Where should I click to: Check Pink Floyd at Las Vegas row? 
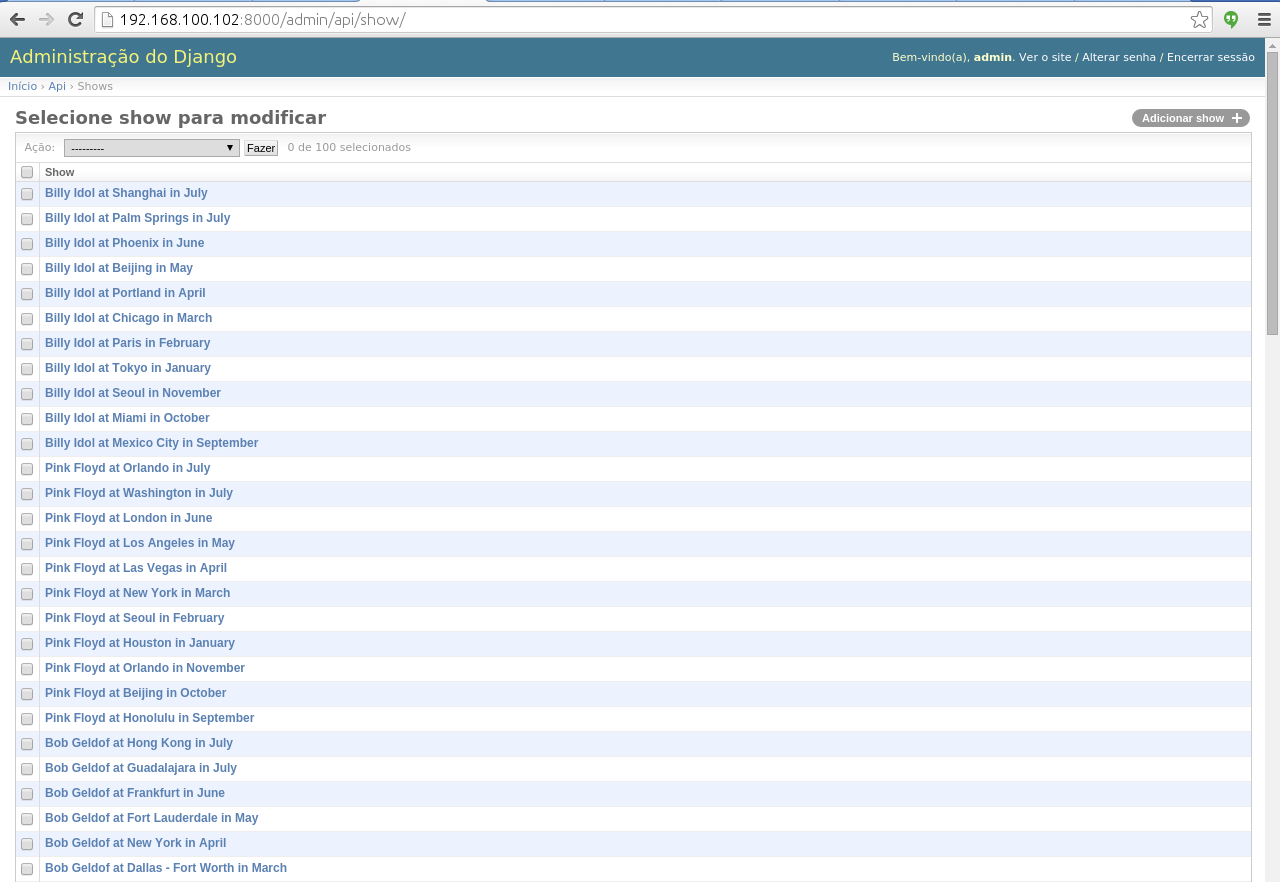coord(27,569)
